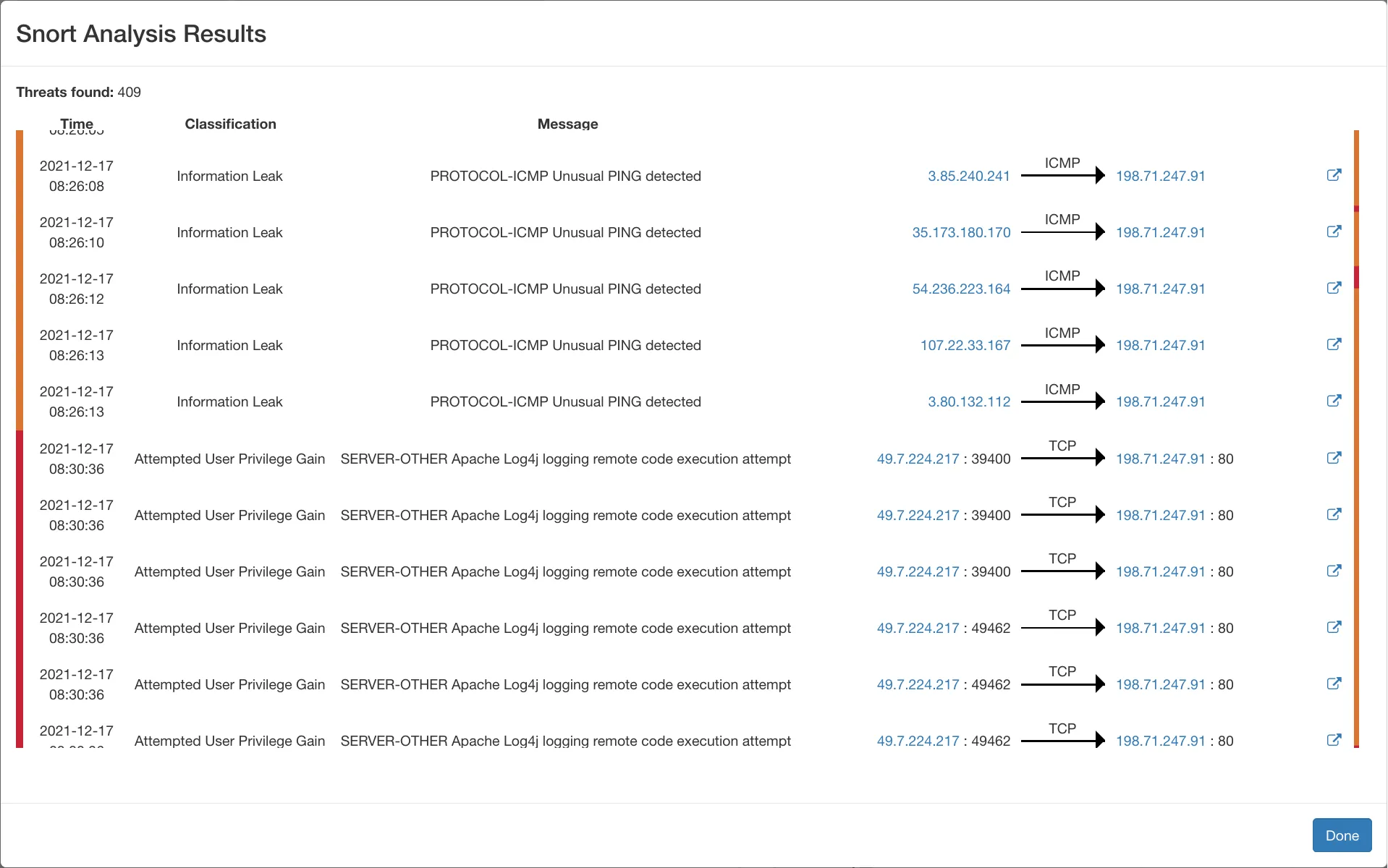Click source IP 35.173.180.170
Image resolution: width=1388 pixels, height=868 pixels.
pyautogui.click(x=961, y=232)
